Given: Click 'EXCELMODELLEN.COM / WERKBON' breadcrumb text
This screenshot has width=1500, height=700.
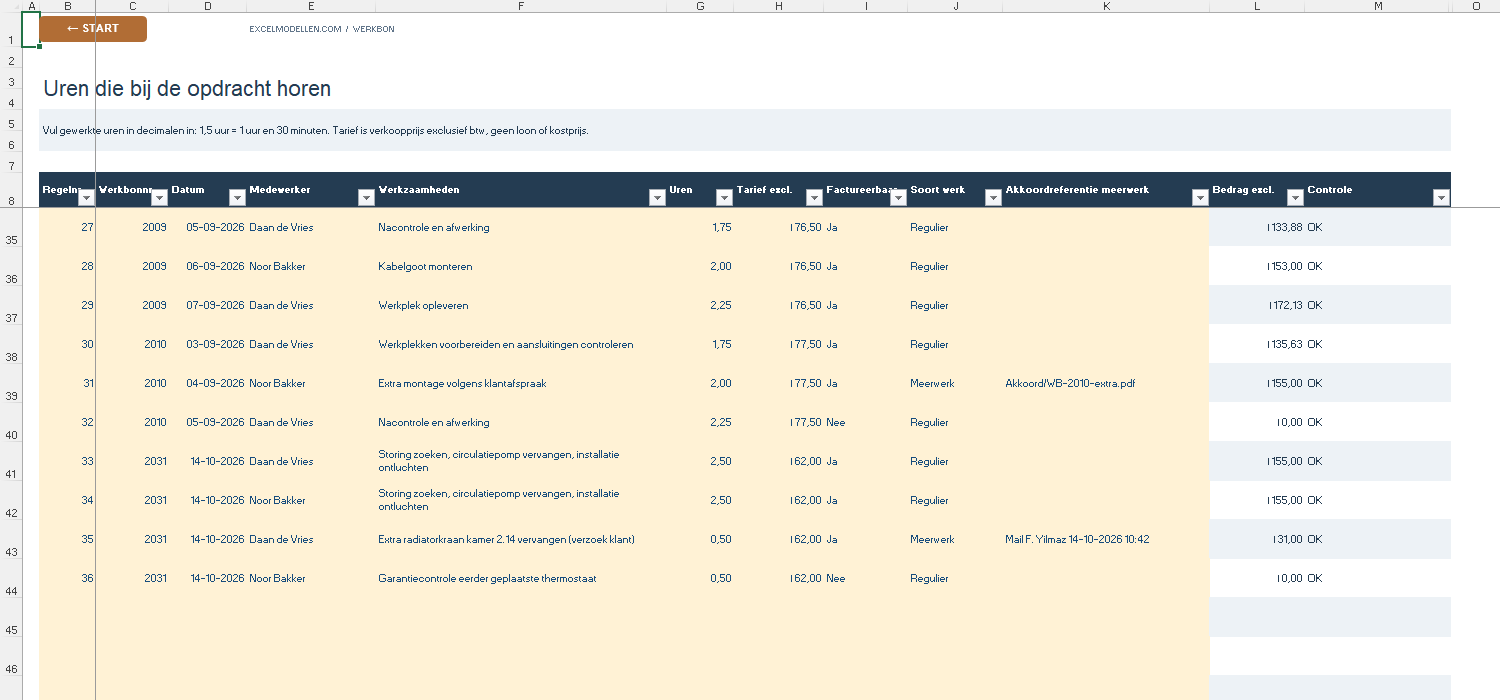Looking at the screenshot, I should pos(322,29).
